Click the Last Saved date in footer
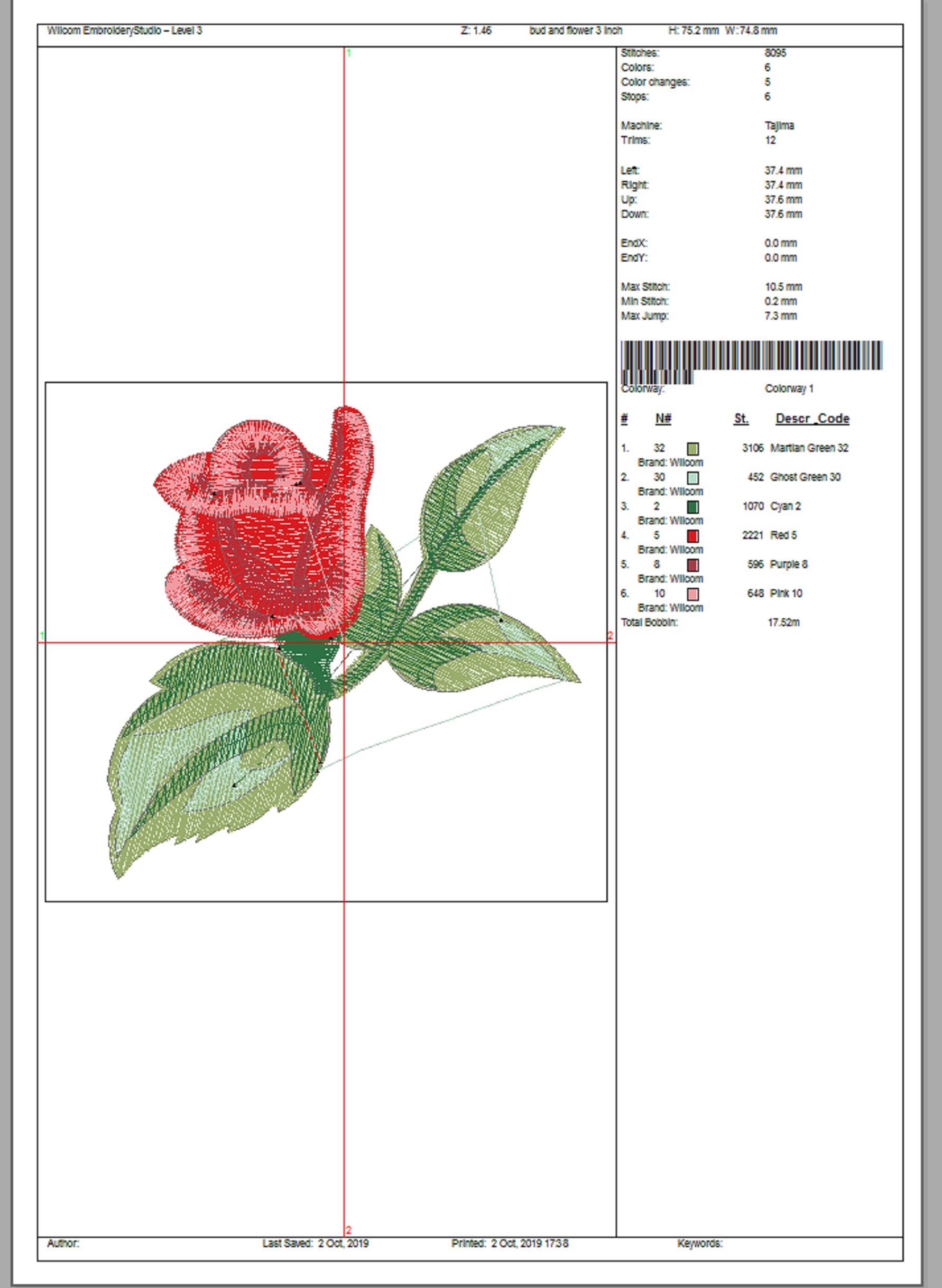The image size is (942, 1288). tap(316, 1244)
